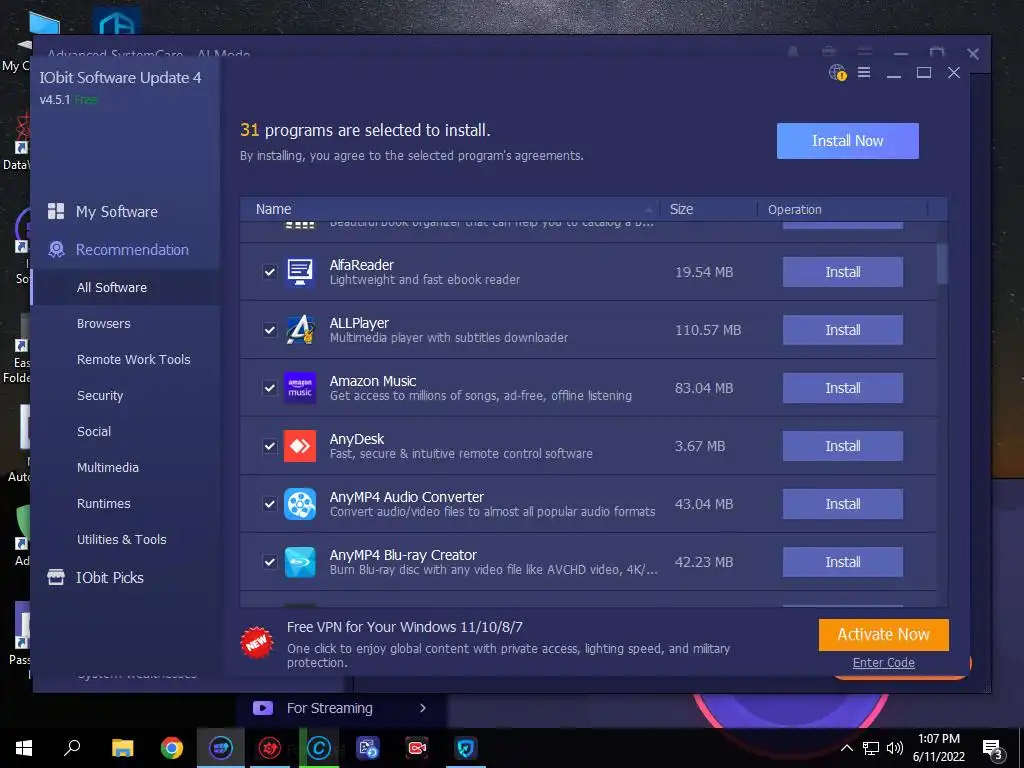Screen dimensions: 1024x768
Task: Uncheck the AnyMP4 Audio Converter checkbox
Action: tap(270, 504)
